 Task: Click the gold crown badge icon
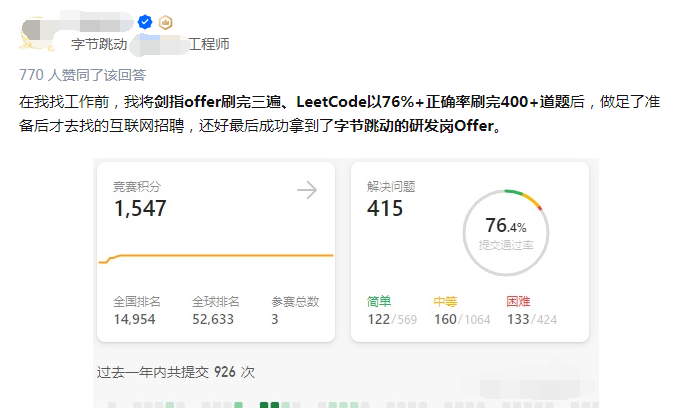[165, 22]
